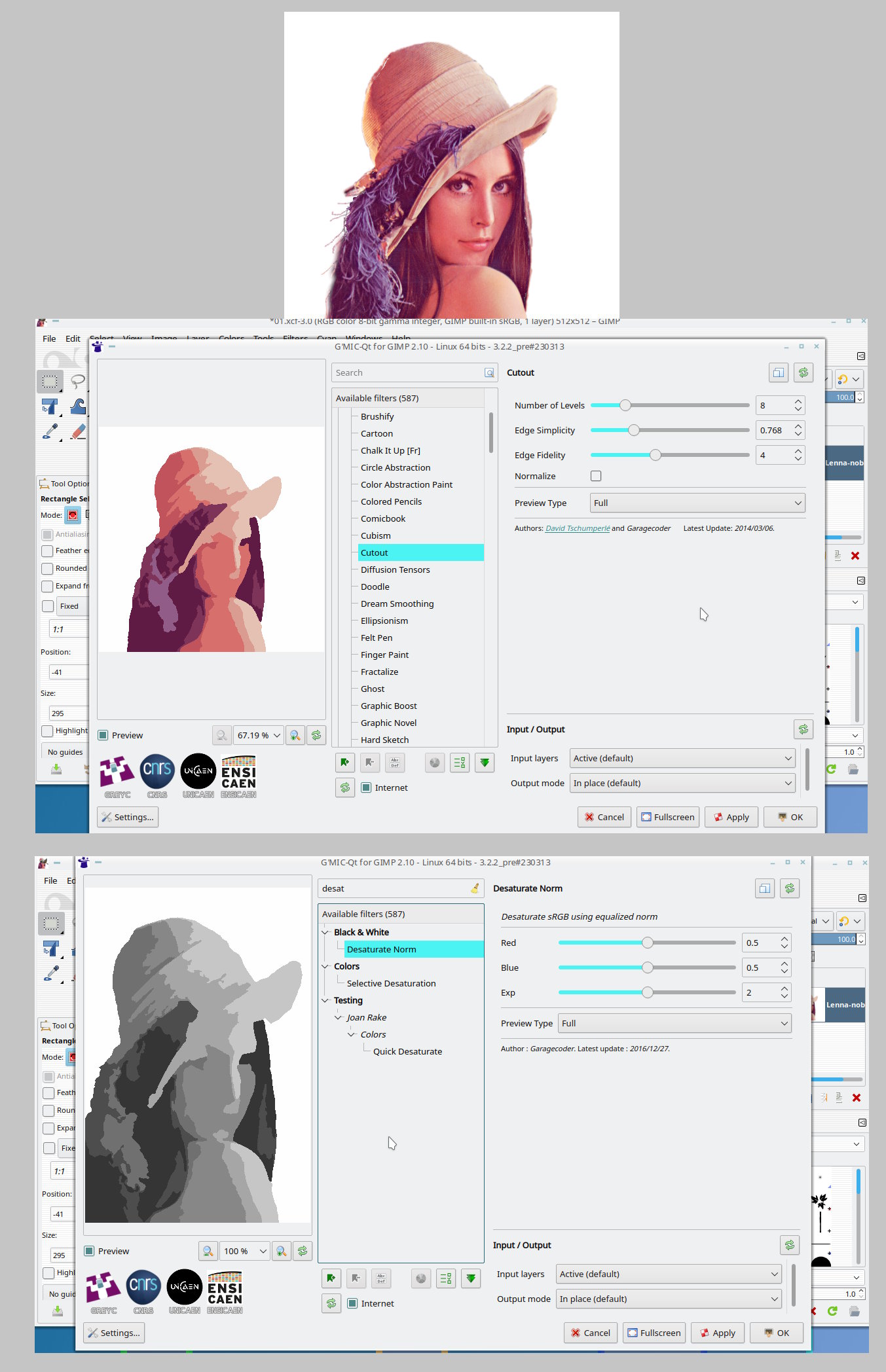Click green down-arrow icon under Cutout filter list
886x1372 pixels.
click(x=485, y=762)
